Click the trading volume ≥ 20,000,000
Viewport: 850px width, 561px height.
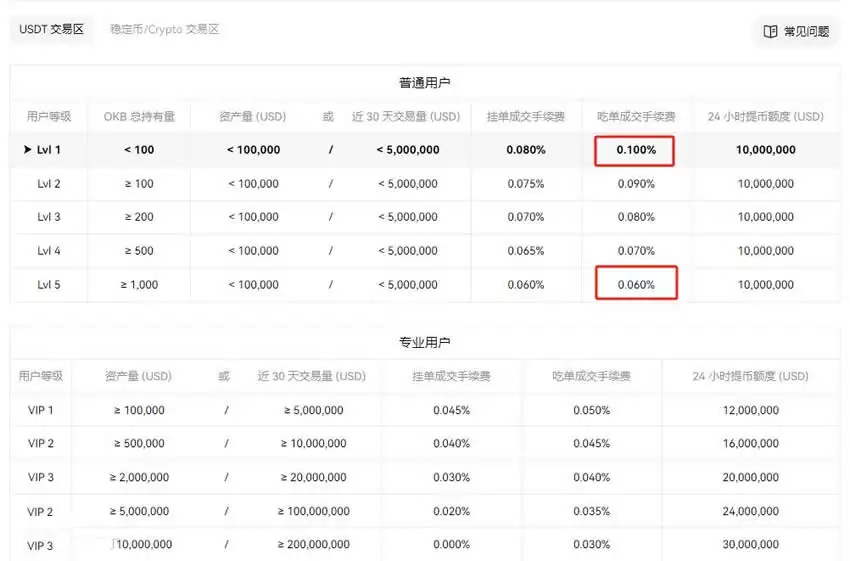point(313,478)
